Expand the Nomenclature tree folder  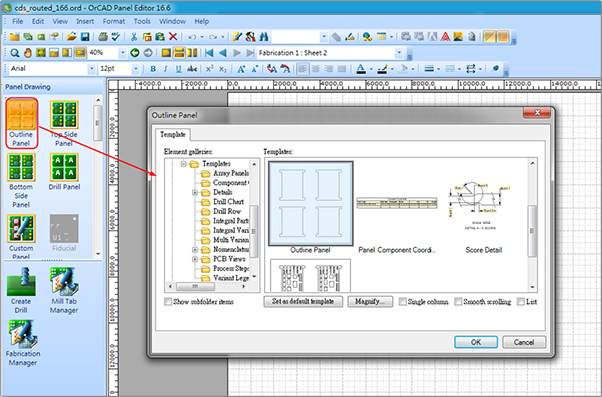tap(195, 250)
